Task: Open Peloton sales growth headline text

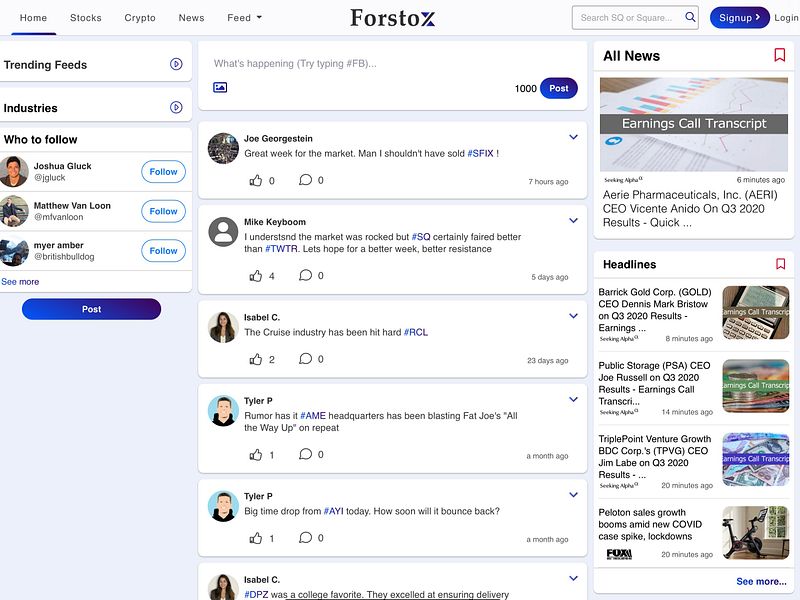Action: pos(650,524)
